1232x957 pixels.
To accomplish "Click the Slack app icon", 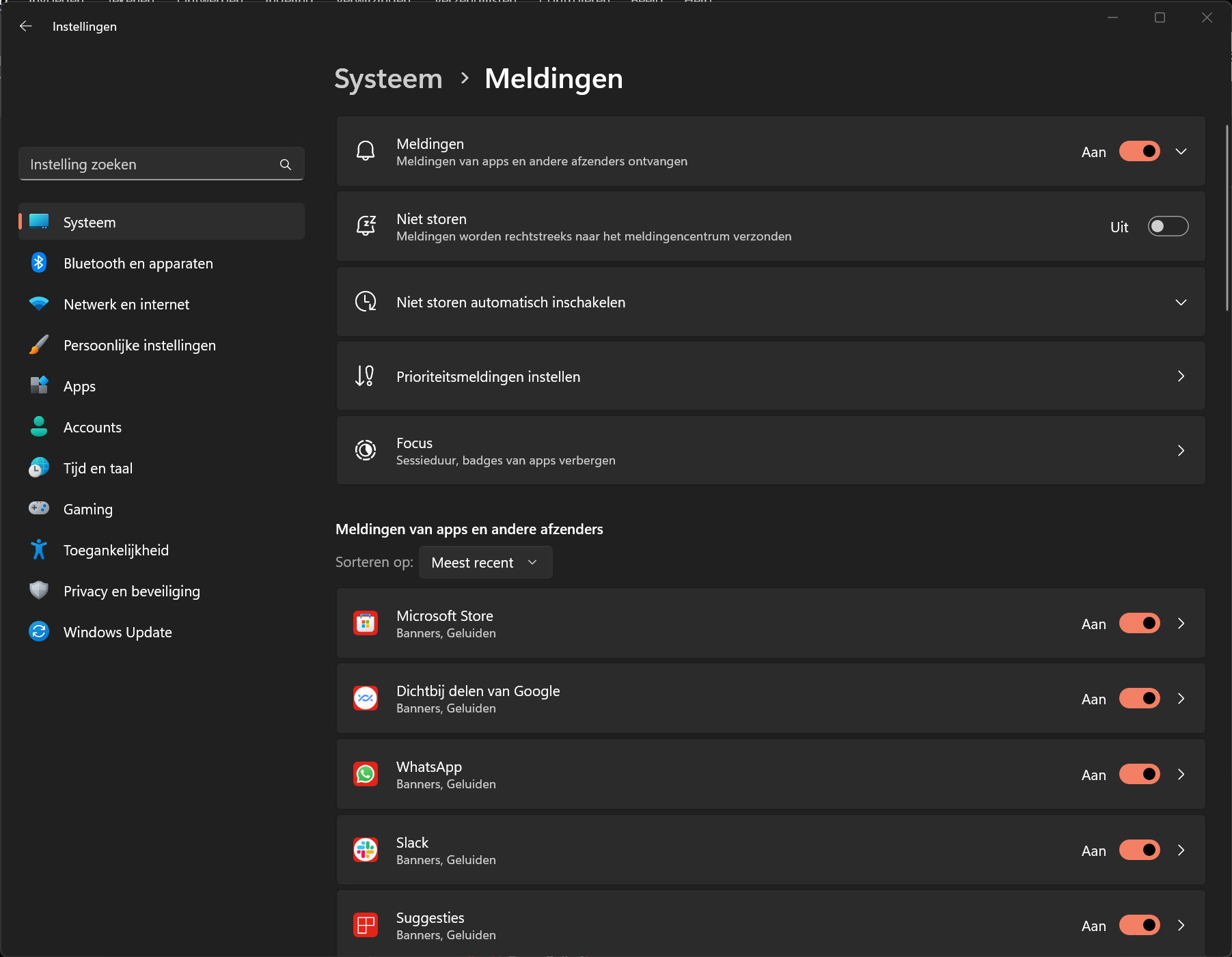I will tap(366, 850).
